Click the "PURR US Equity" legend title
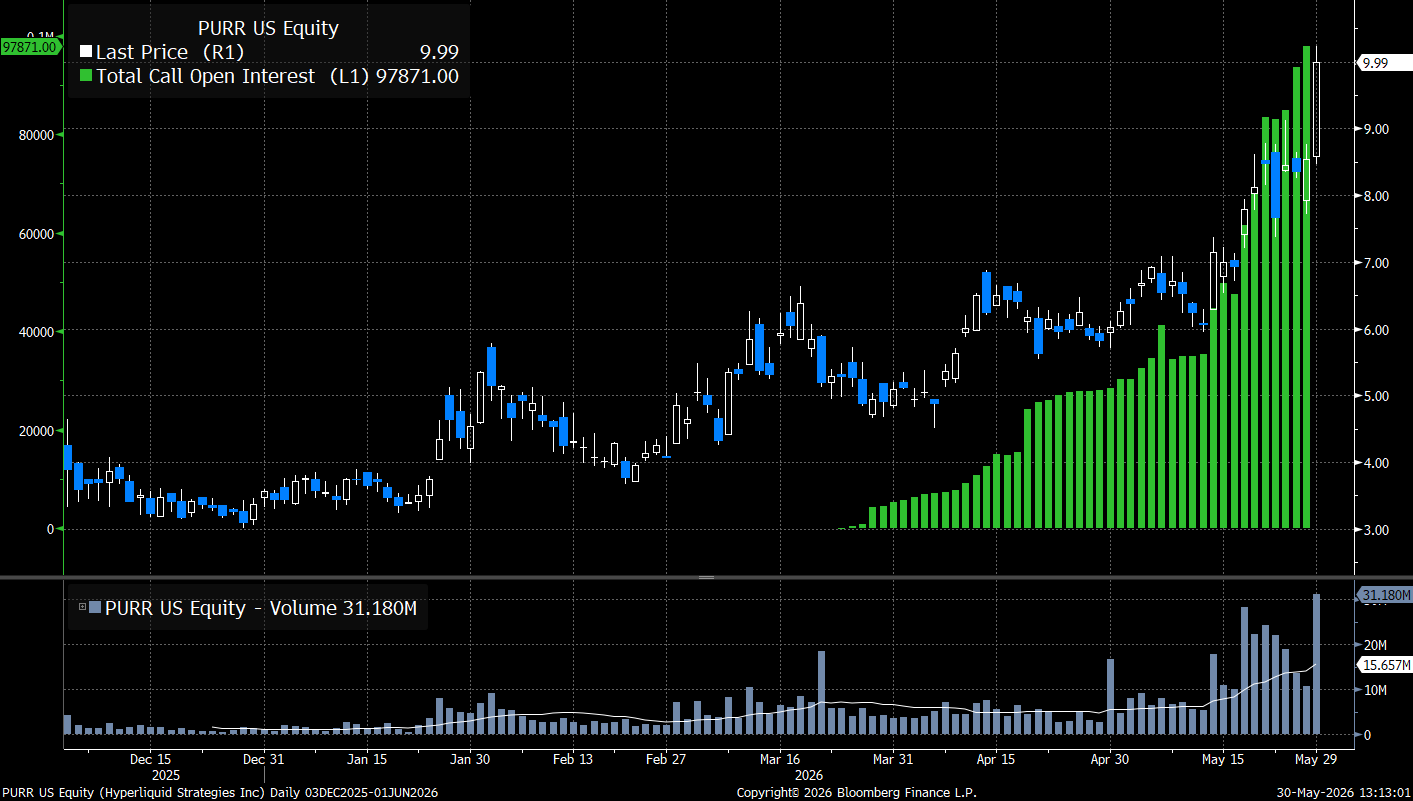 (x=268, y=28)
